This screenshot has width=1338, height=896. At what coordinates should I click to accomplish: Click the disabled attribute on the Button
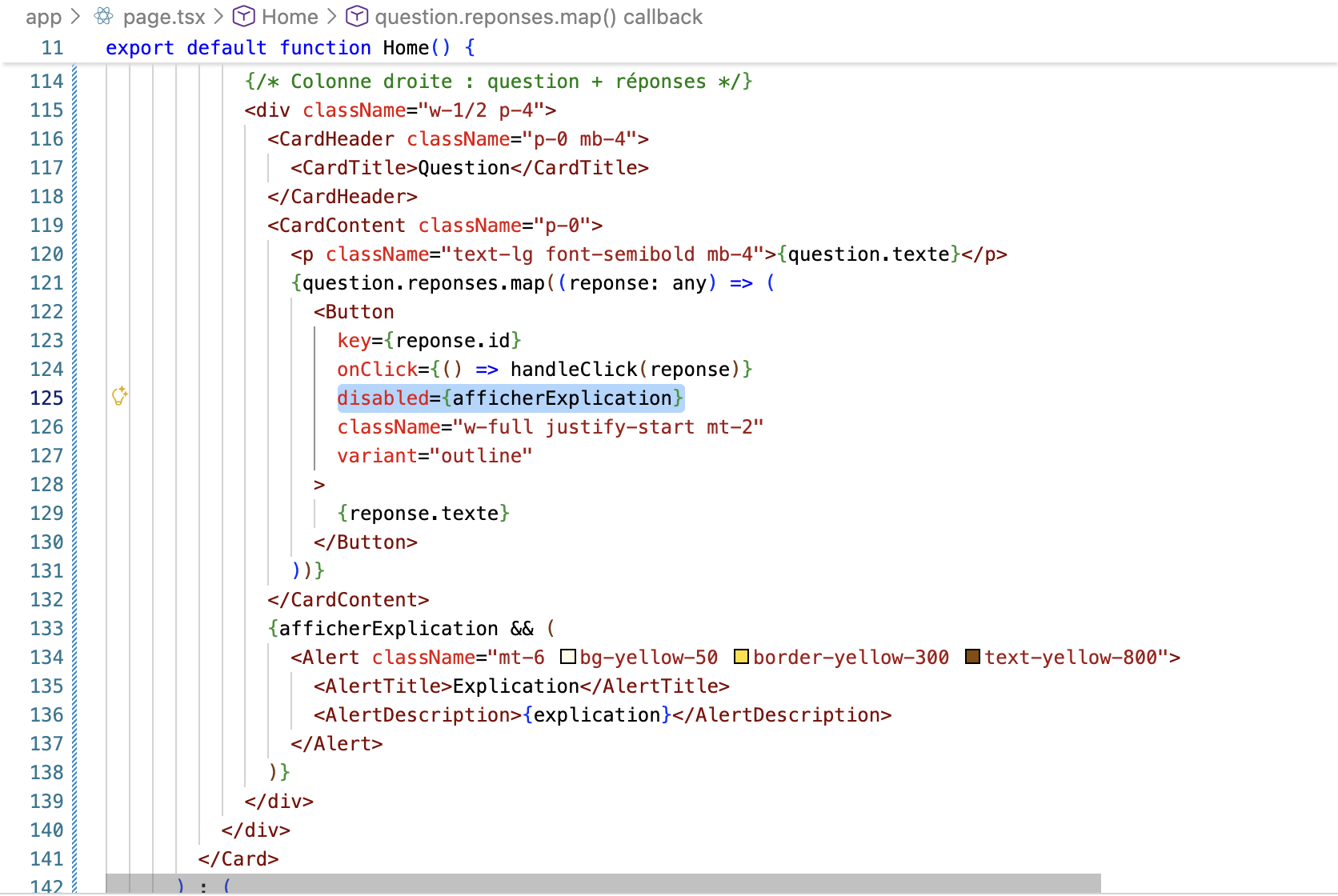coord(383,398)
